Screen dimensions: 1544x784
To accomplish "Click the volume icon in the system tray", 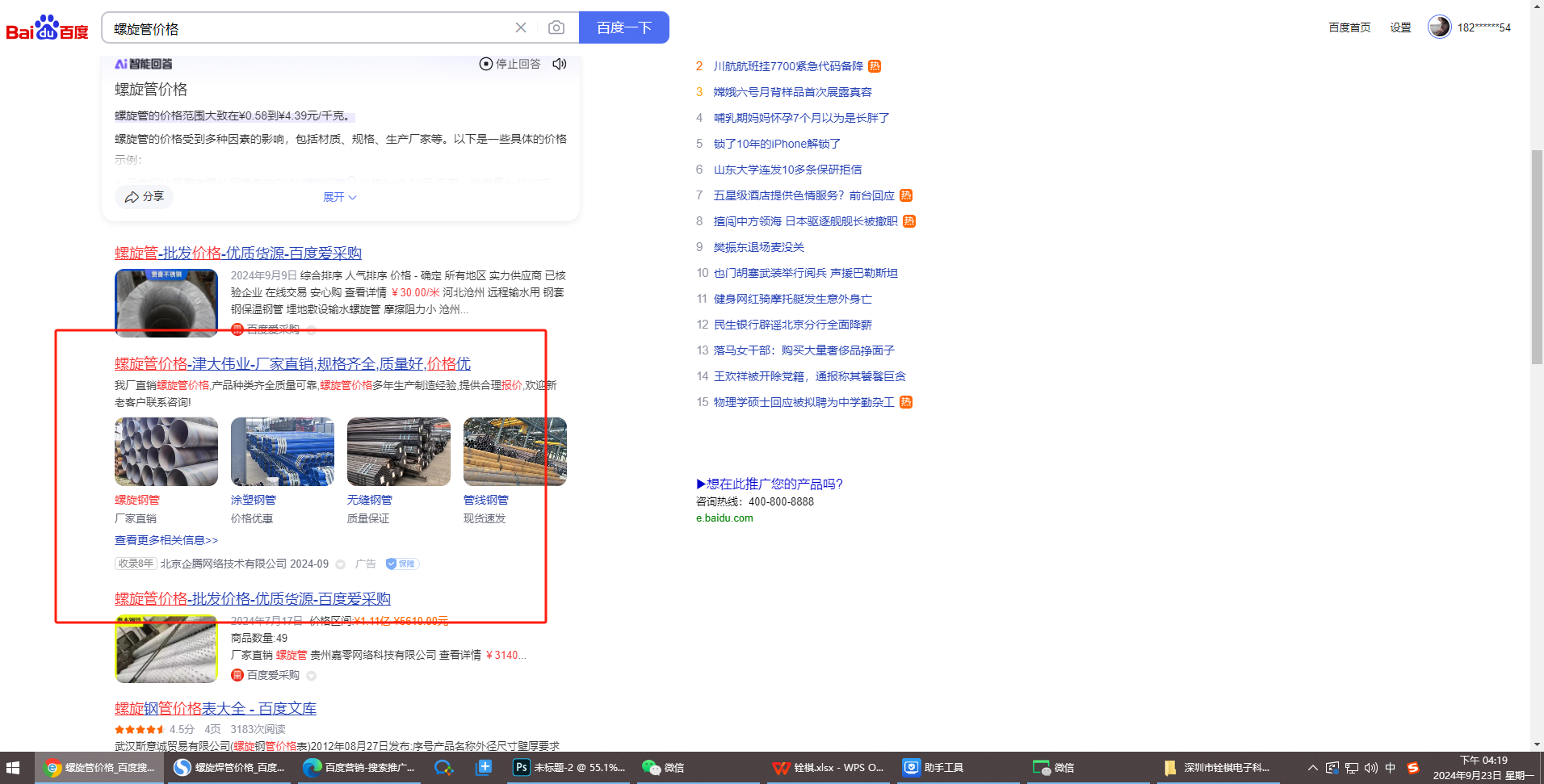I will pos(1370,768).
